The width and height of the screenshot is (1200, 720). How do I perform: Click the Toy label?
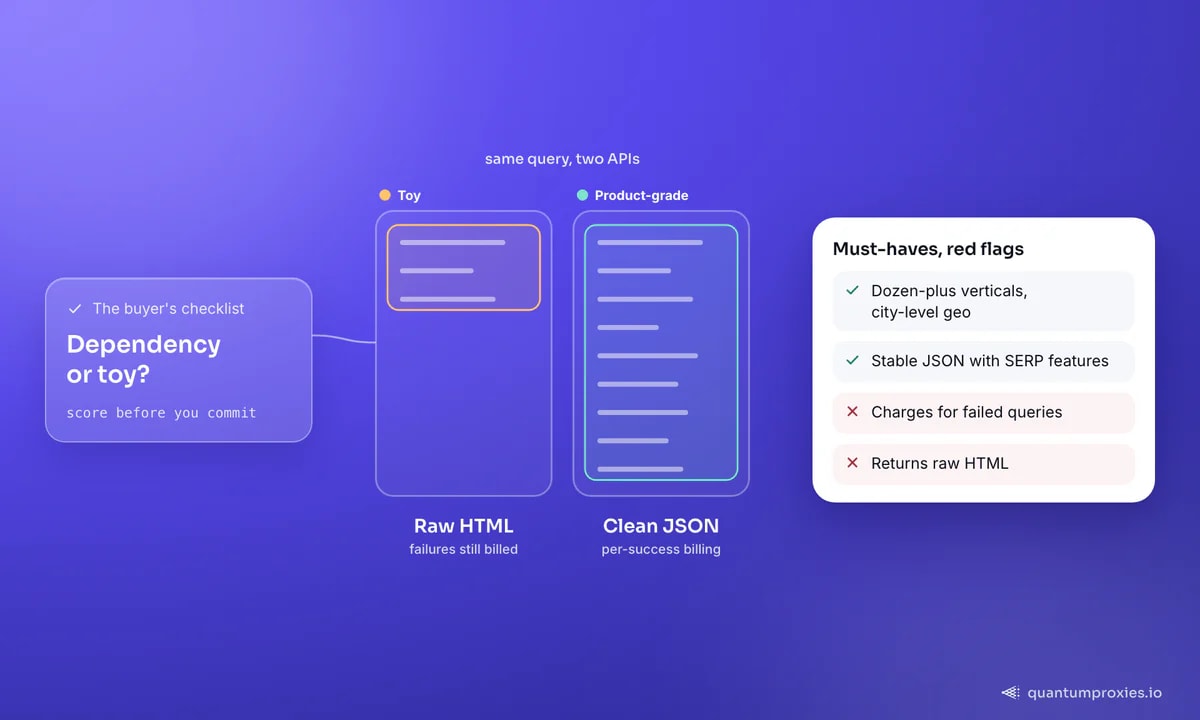point(409,195)
